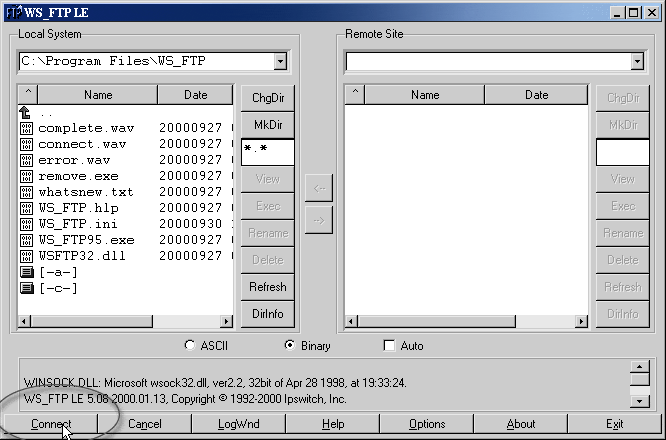Viewport: 666px width, 440px height.
Task: Click the file icon next to WSFTP32.dll
Action: click(x=26, y=256)
